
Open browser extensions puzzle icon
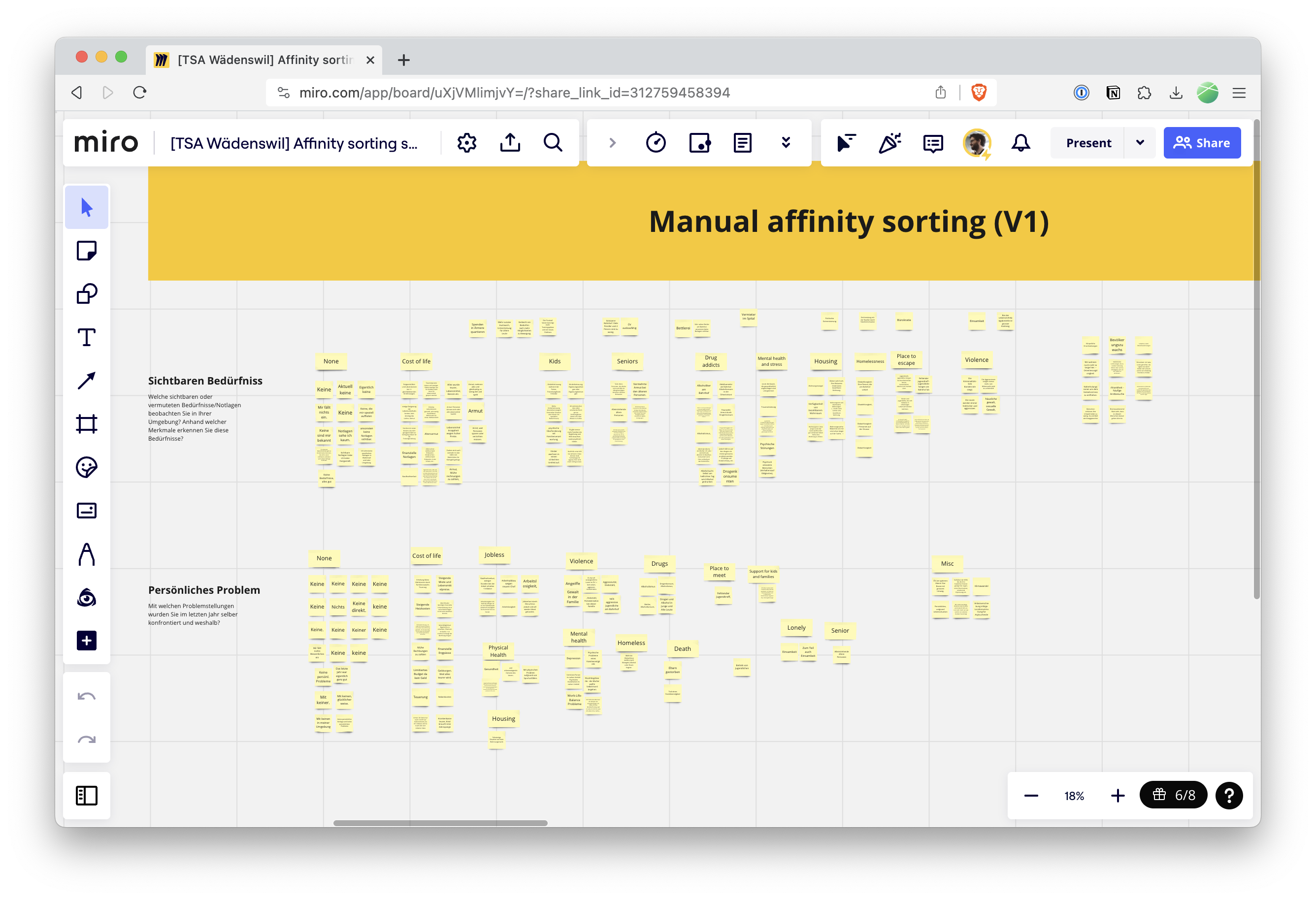point(1144,92)
